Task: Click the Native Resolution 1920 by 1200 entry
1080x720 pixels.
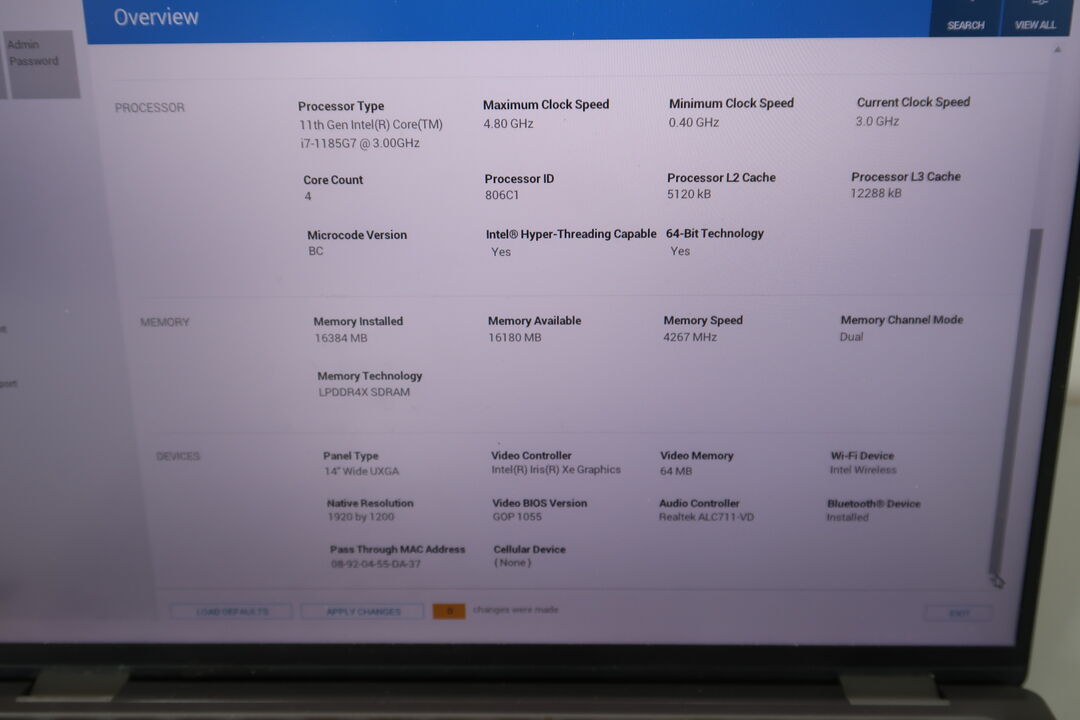Action: [x=361, y=517]
